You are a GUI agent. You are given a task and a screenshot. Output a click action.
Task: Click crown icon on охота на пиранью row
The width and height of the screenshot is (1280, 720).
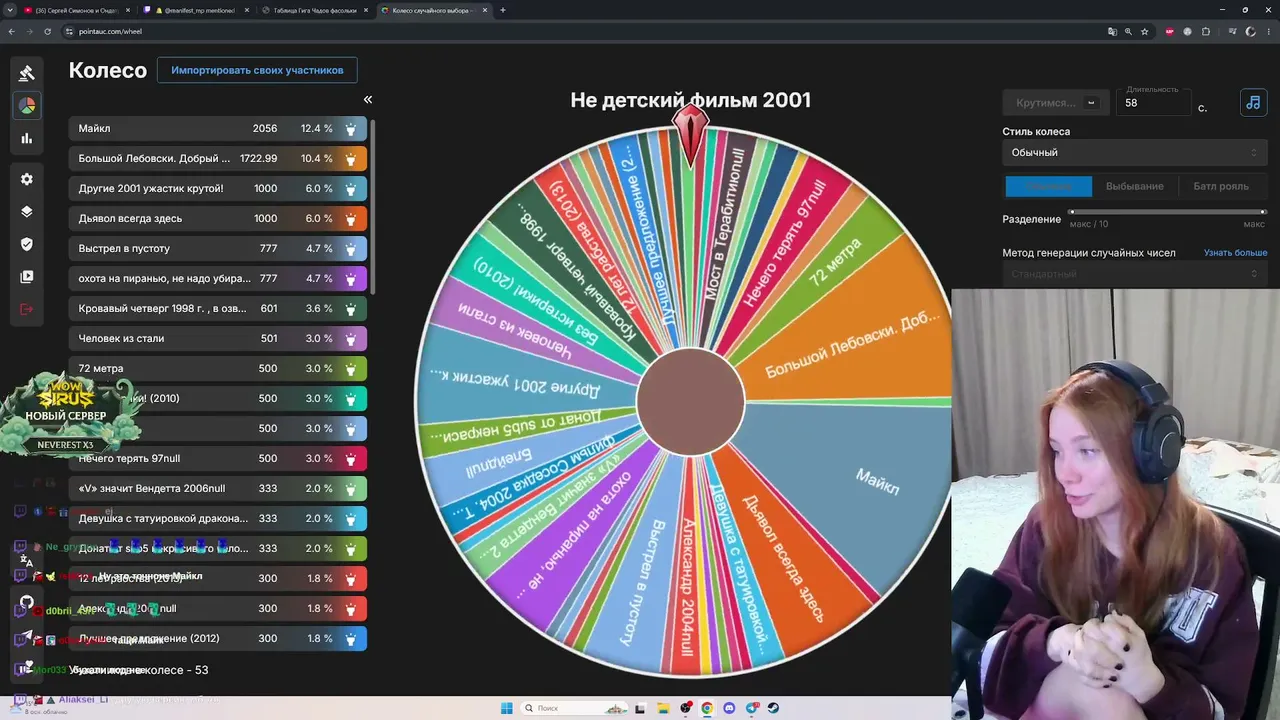(x=351, y=278)
